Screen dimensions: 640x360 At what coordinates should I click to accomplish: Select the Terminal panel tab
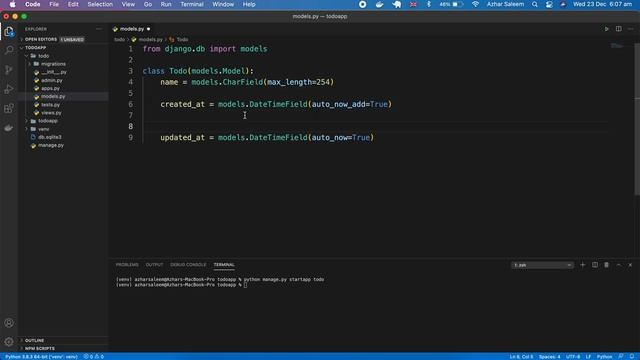point(224,265)
